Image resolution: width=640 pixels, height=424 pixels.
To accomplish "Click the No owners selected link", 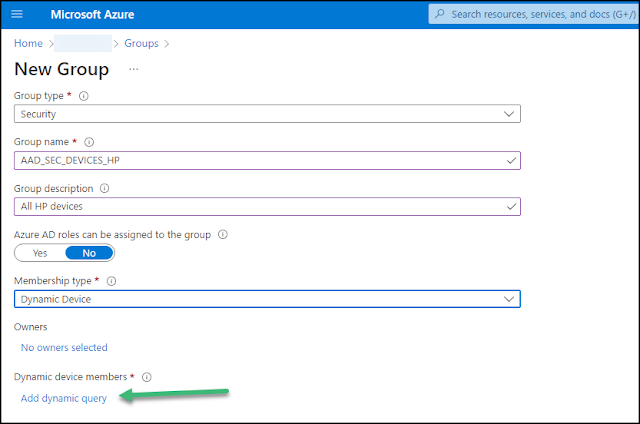I will tap(64, 347).
